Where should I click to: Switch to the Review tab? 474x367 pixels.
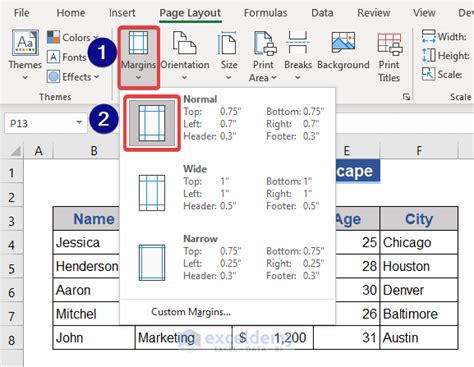coord(374,13)
